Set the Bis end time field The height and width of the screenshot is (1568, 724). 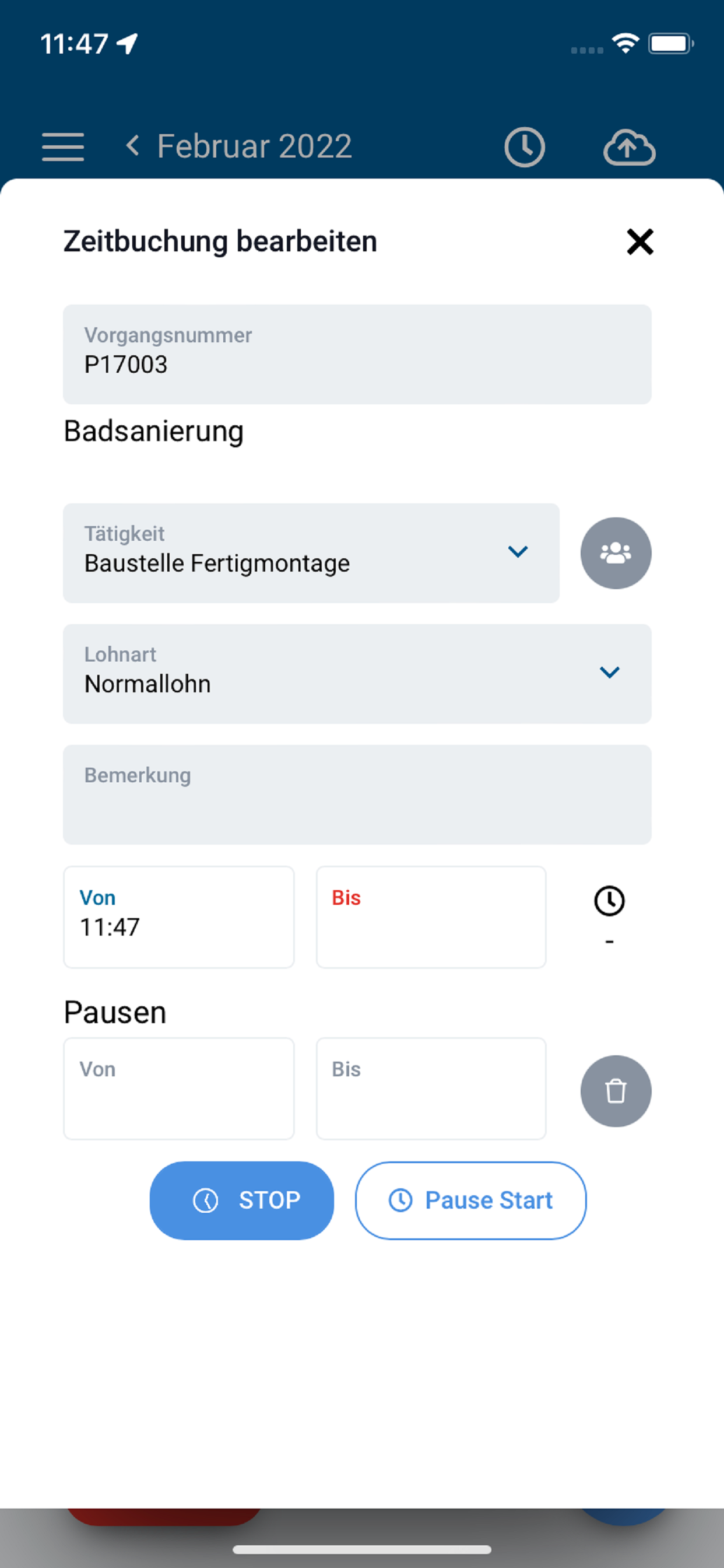click(431, 916)
